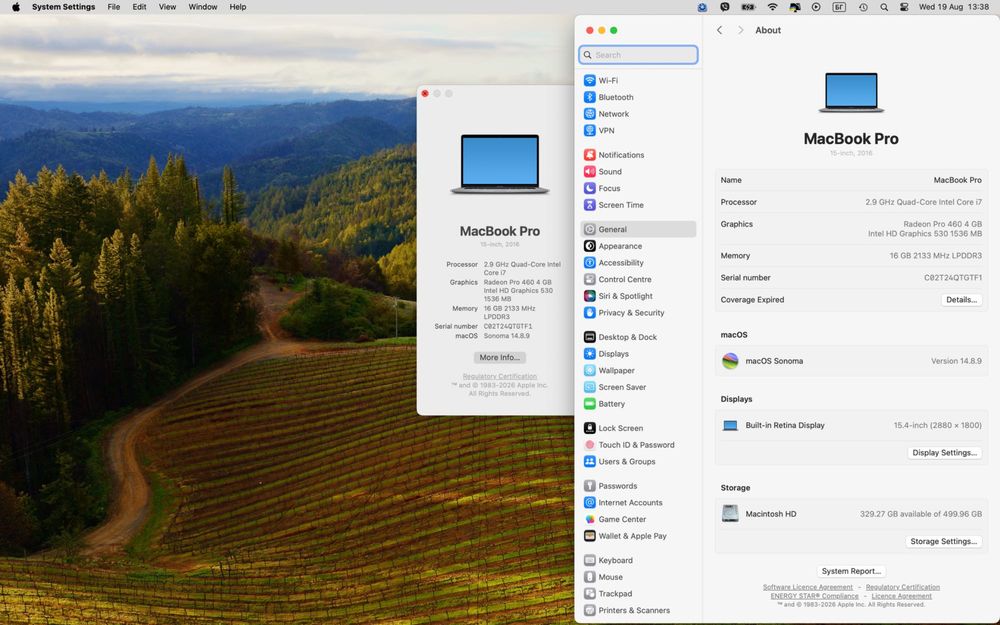The width and height of the screenshot is (1000, 625).
Task: Click Details next to Coverage Expired
Action: [x=961, y=300]
